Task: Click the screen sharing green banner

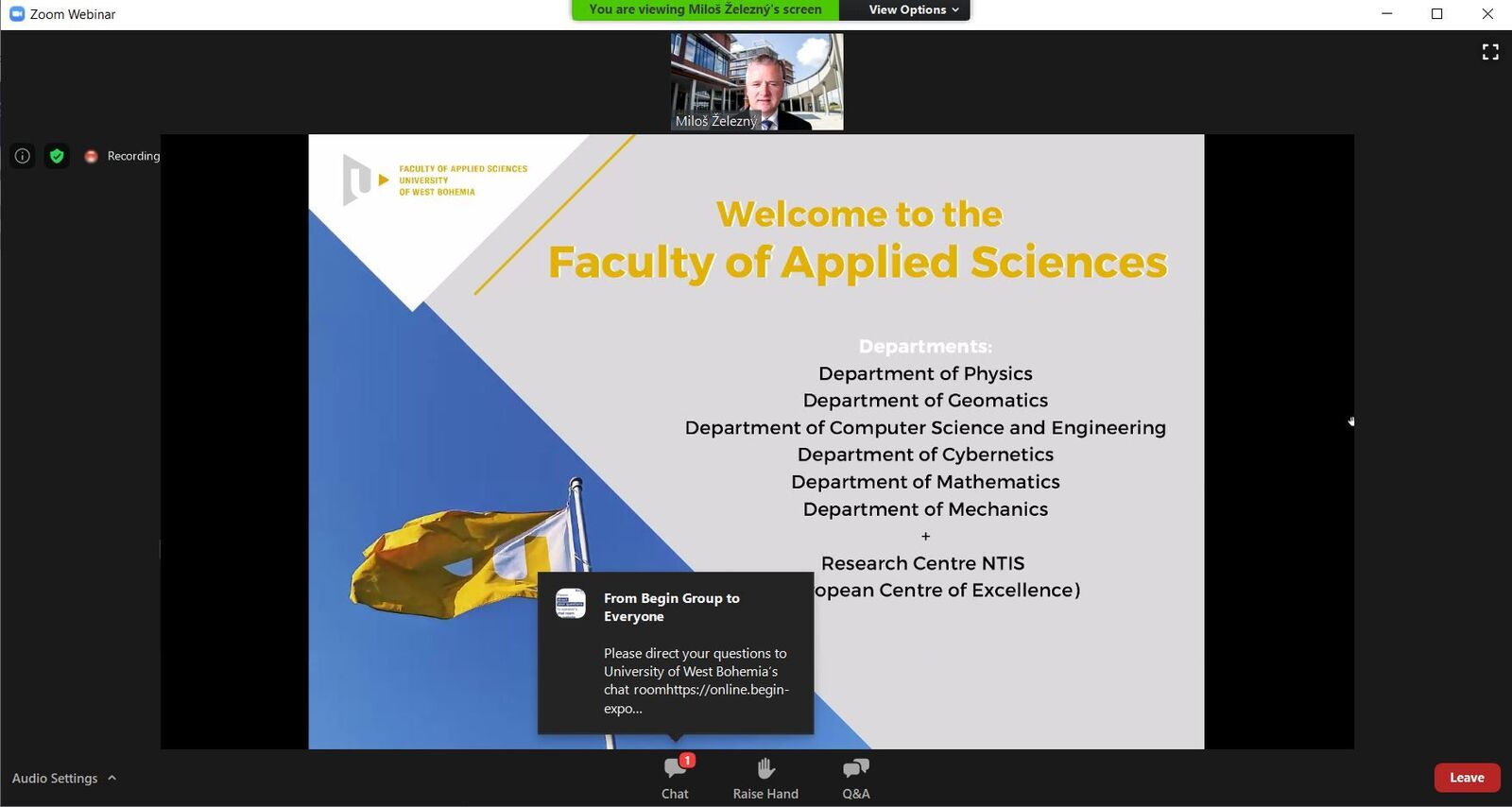Action: (705, 9)
